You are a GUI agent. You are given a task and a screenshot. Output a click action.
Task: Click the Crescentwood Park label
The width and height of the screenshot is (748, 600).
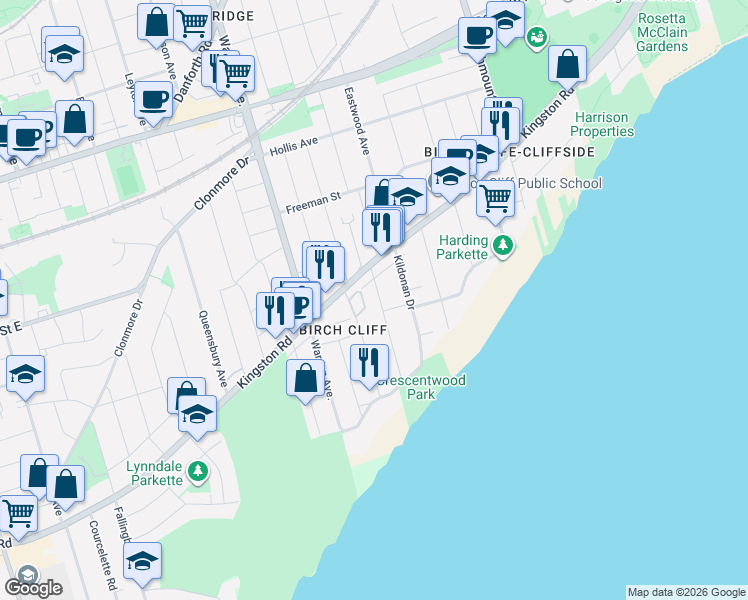click(422, 387)
